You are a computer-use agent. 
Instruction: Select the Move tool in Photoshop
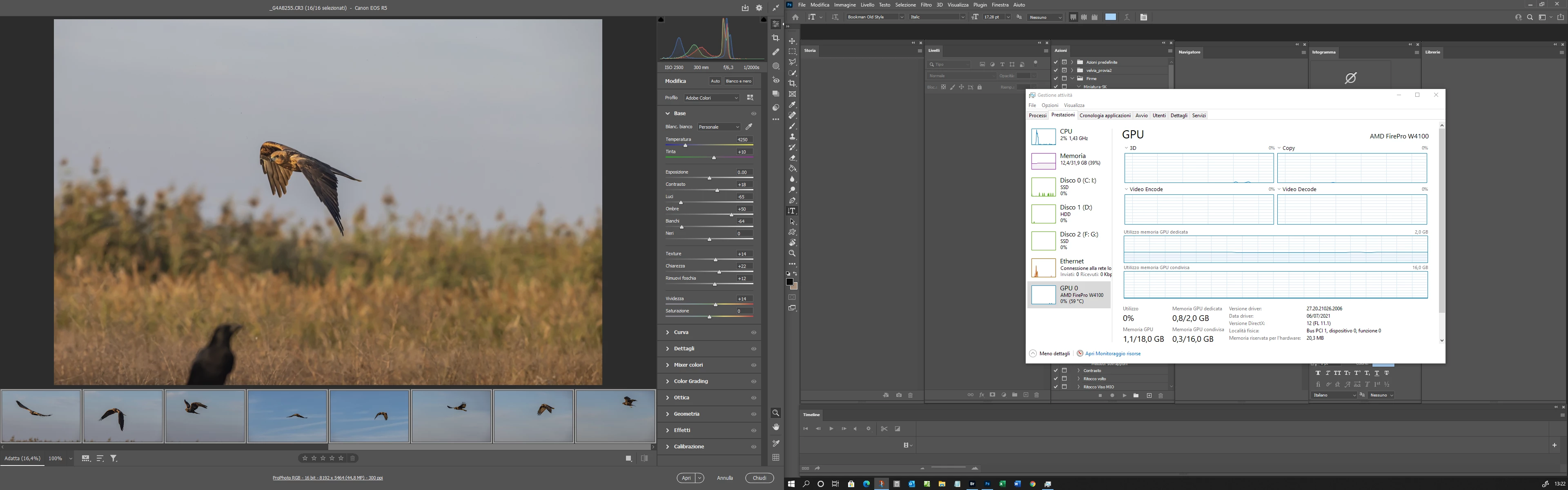click(x=792, y=41)
